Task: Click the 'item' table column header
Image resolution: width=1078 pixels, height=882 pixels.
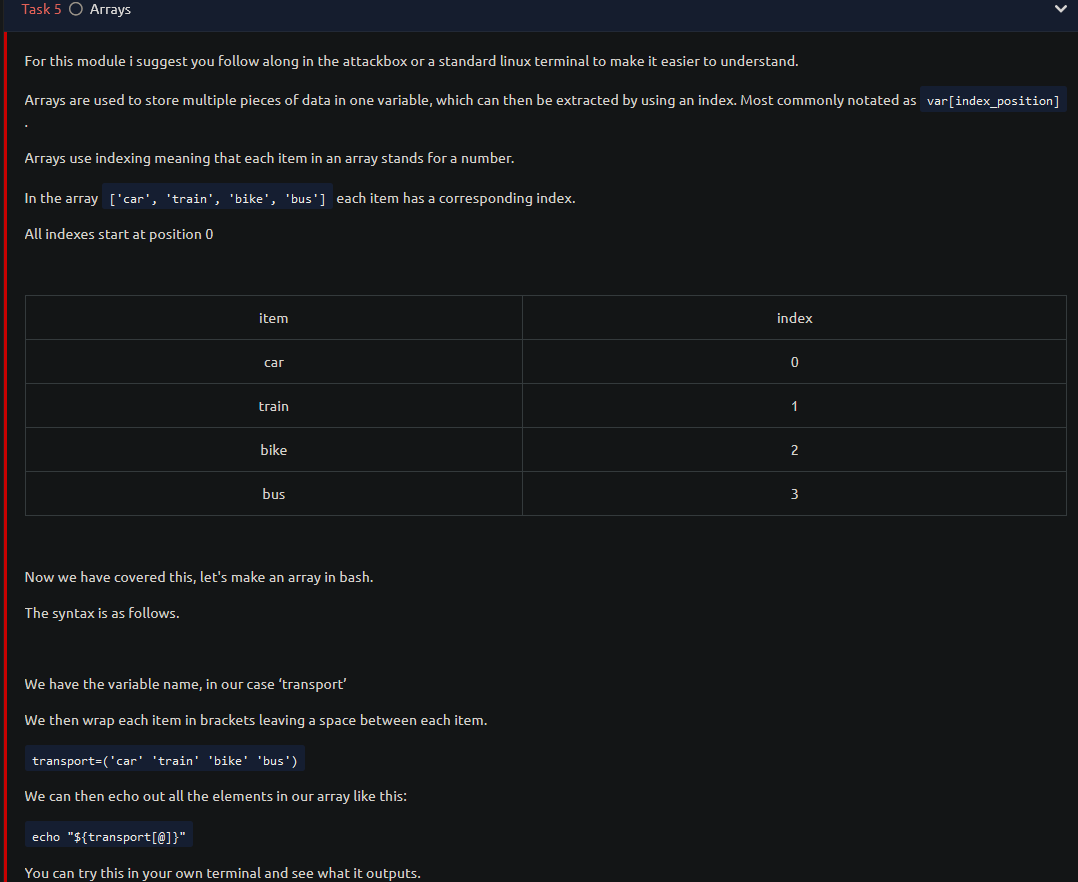Action: 274,318
